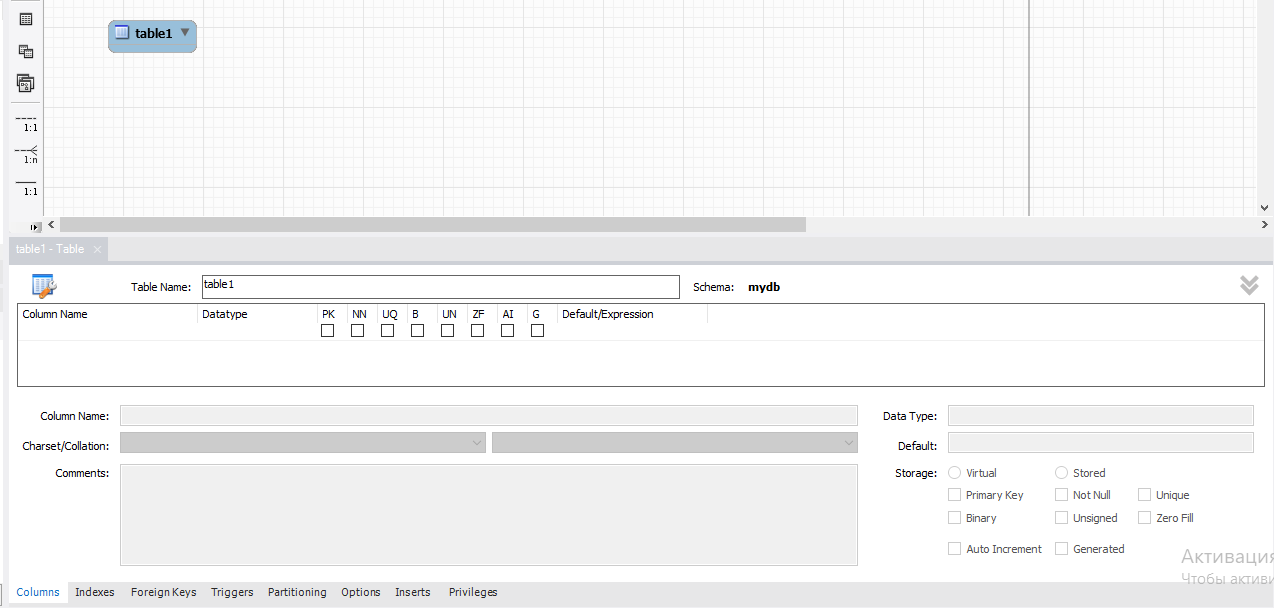Pick the 1:n non-identifying relationship tool
Viewport: 1274px width, 608px height.
point(27,154)
